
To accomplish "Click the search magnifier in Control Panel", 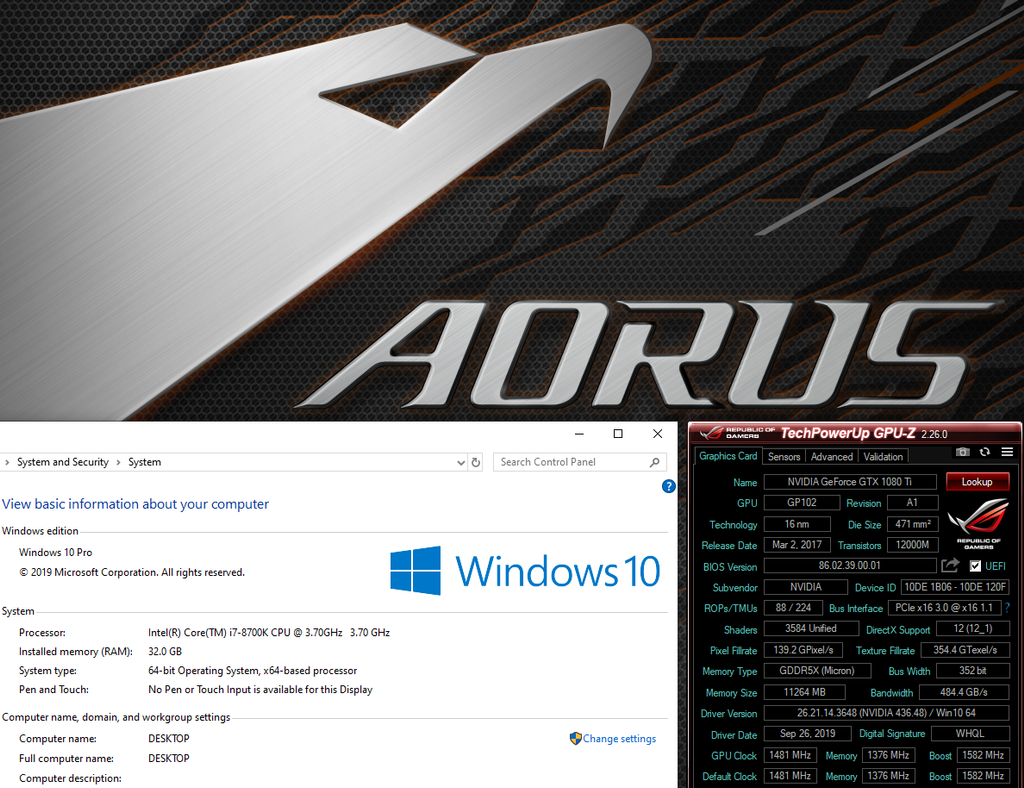I will 655,462.
